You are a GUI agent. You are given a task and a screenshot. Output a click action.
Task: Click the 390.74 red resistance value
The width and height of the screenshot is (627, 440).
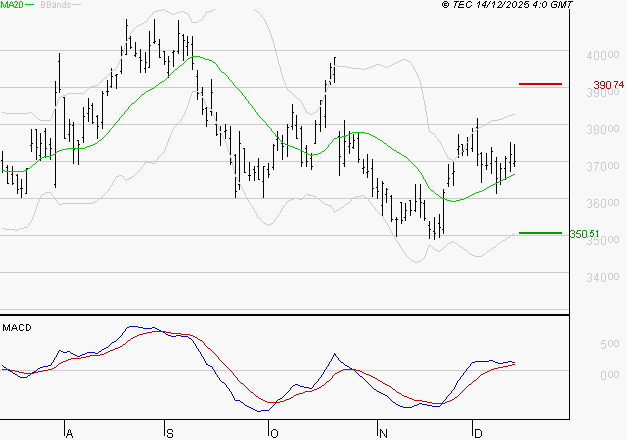[609, 85]
